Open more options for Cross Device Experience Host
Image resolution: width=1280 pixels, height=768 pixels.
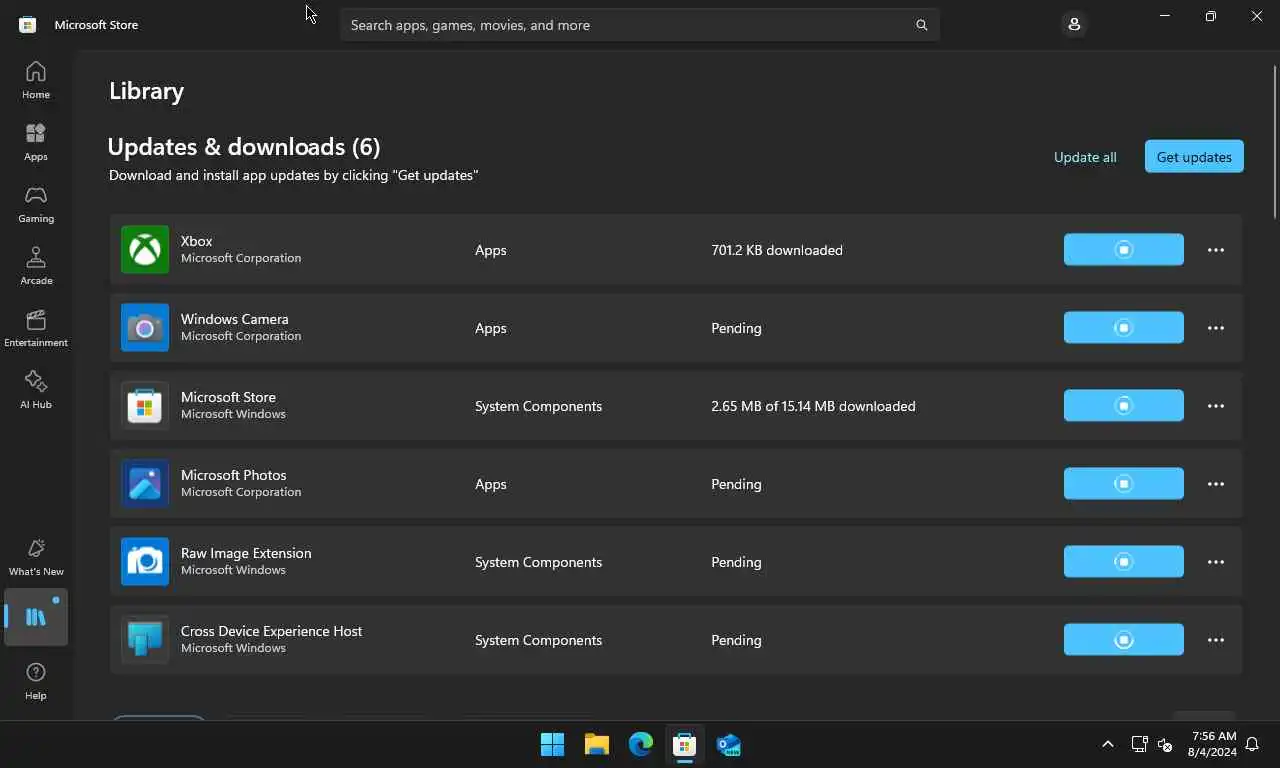tap(1216, 640)
